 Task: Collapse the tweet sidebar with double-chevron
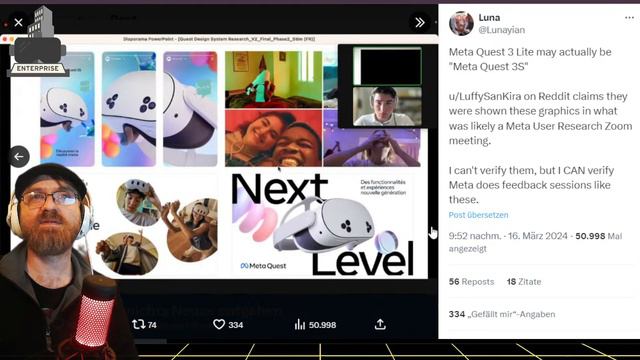tap(419, 22)
